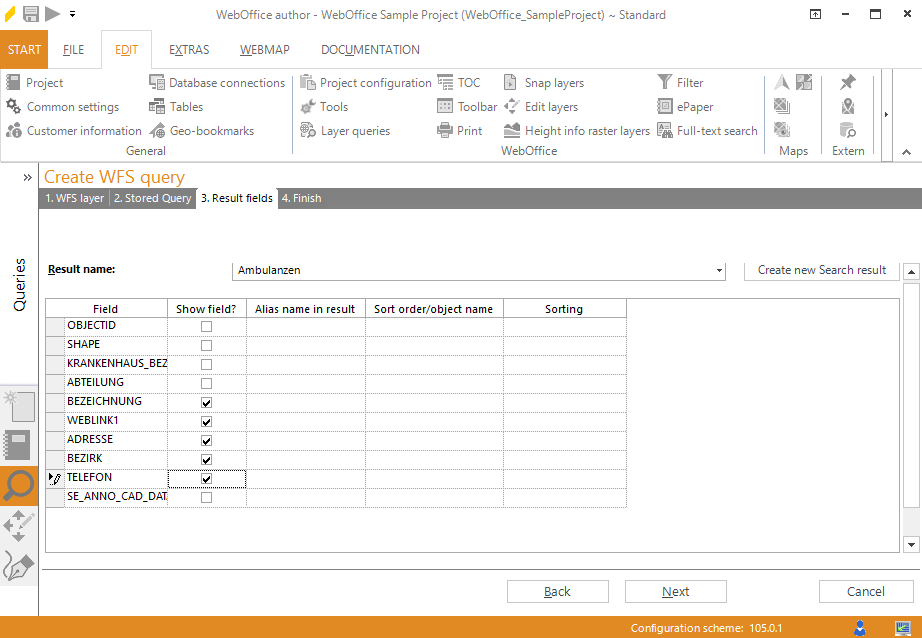The width and height of the screenshot is (922, 638).
Task: Click the Alias name cell for TELEFON
Action: click(305, 479)
